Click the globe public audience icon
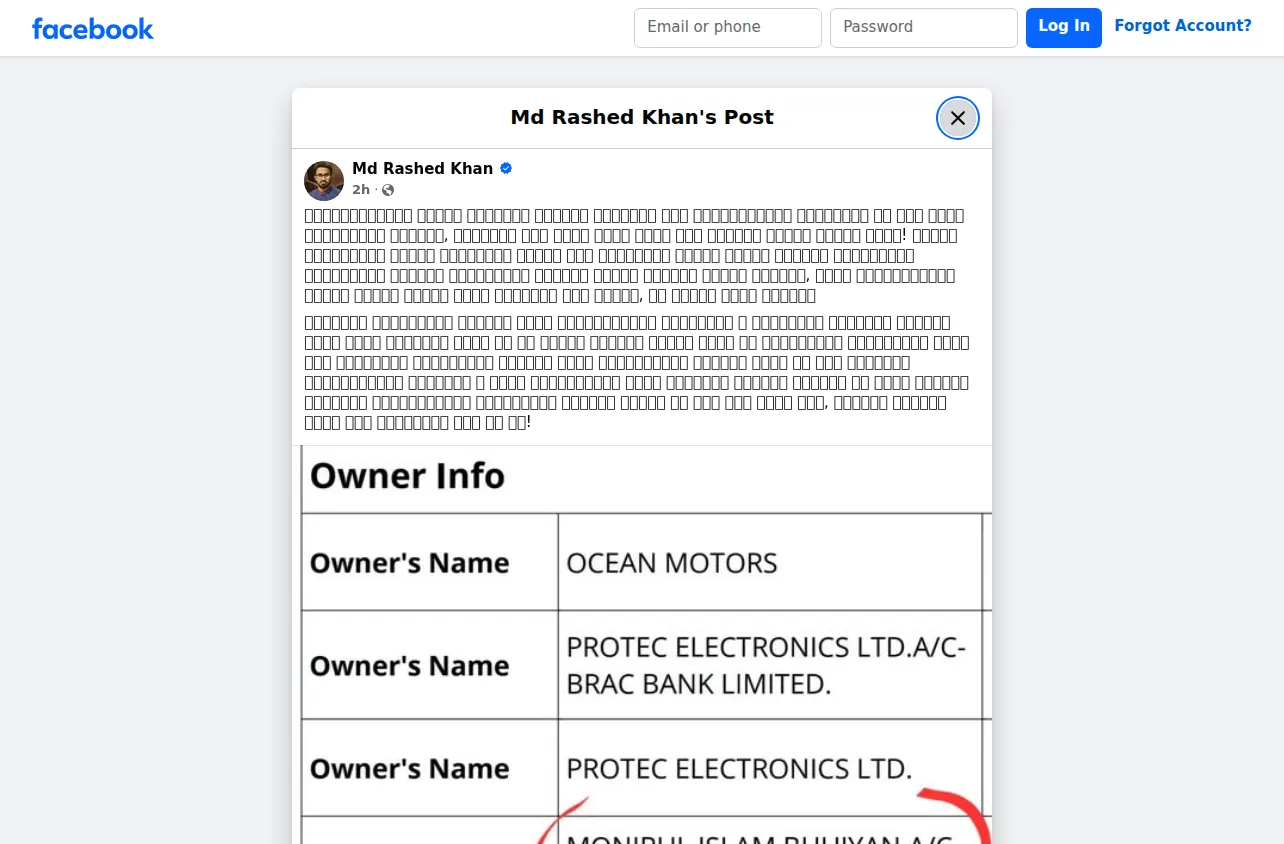The width and height of the screenshot is (1284, 844). point(388,190)
